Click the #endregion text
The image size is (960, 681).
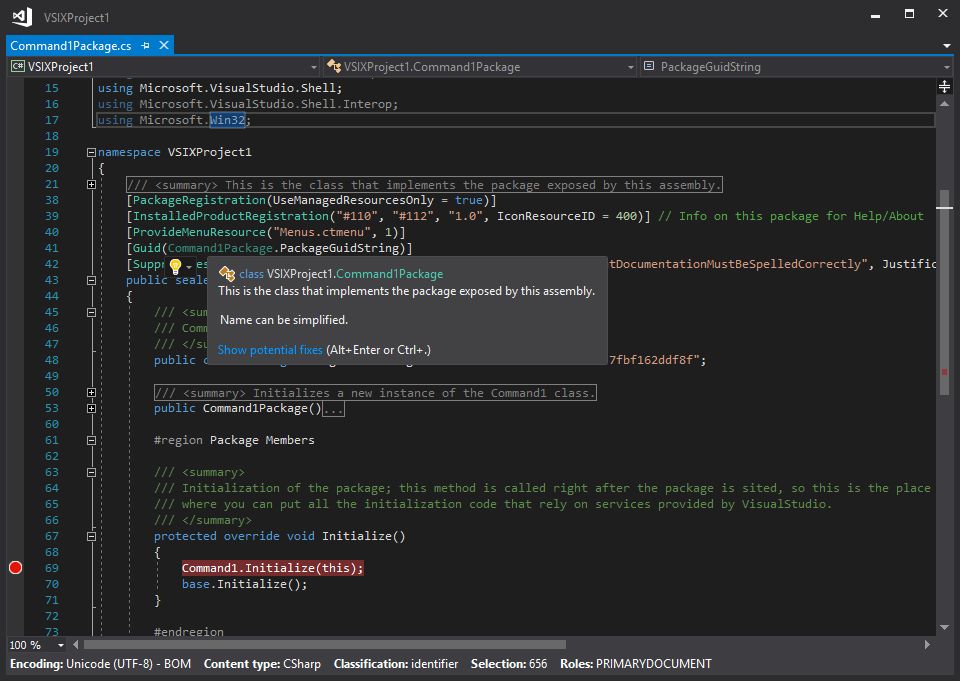(x=189, y=631)
